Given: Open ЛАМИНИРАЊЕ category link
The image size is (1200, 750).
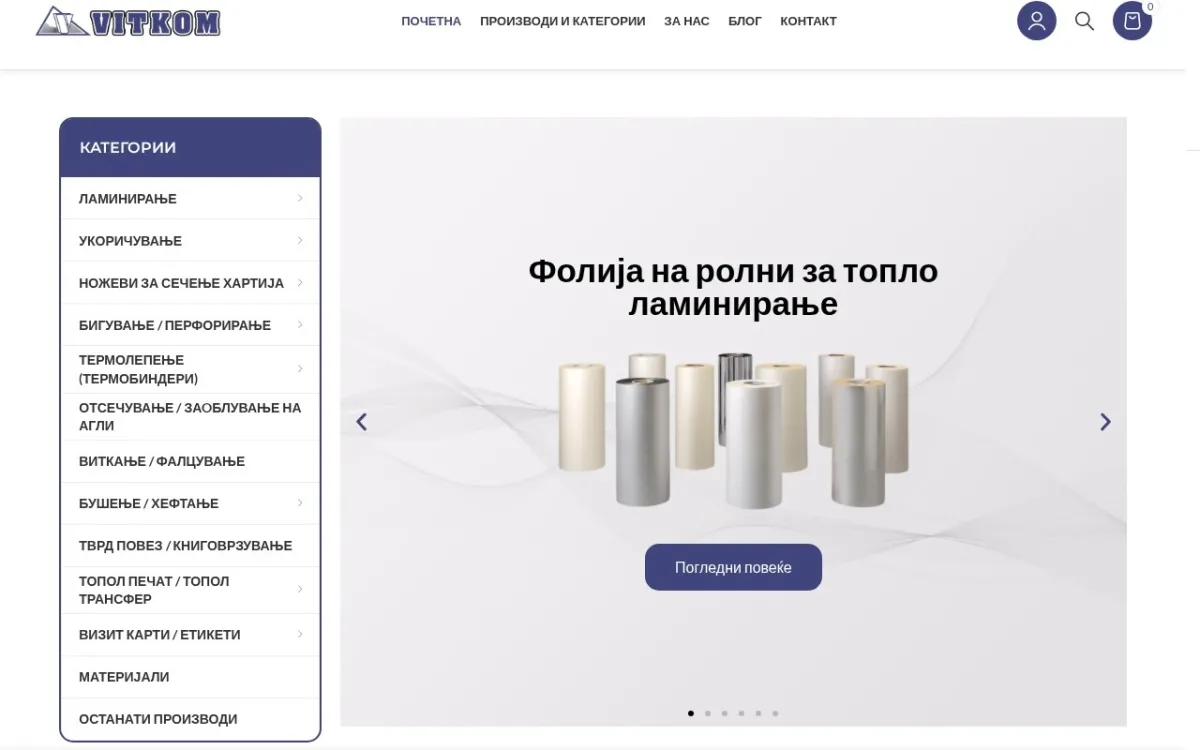Looking at the screenshot, I should tap(128, 199).
